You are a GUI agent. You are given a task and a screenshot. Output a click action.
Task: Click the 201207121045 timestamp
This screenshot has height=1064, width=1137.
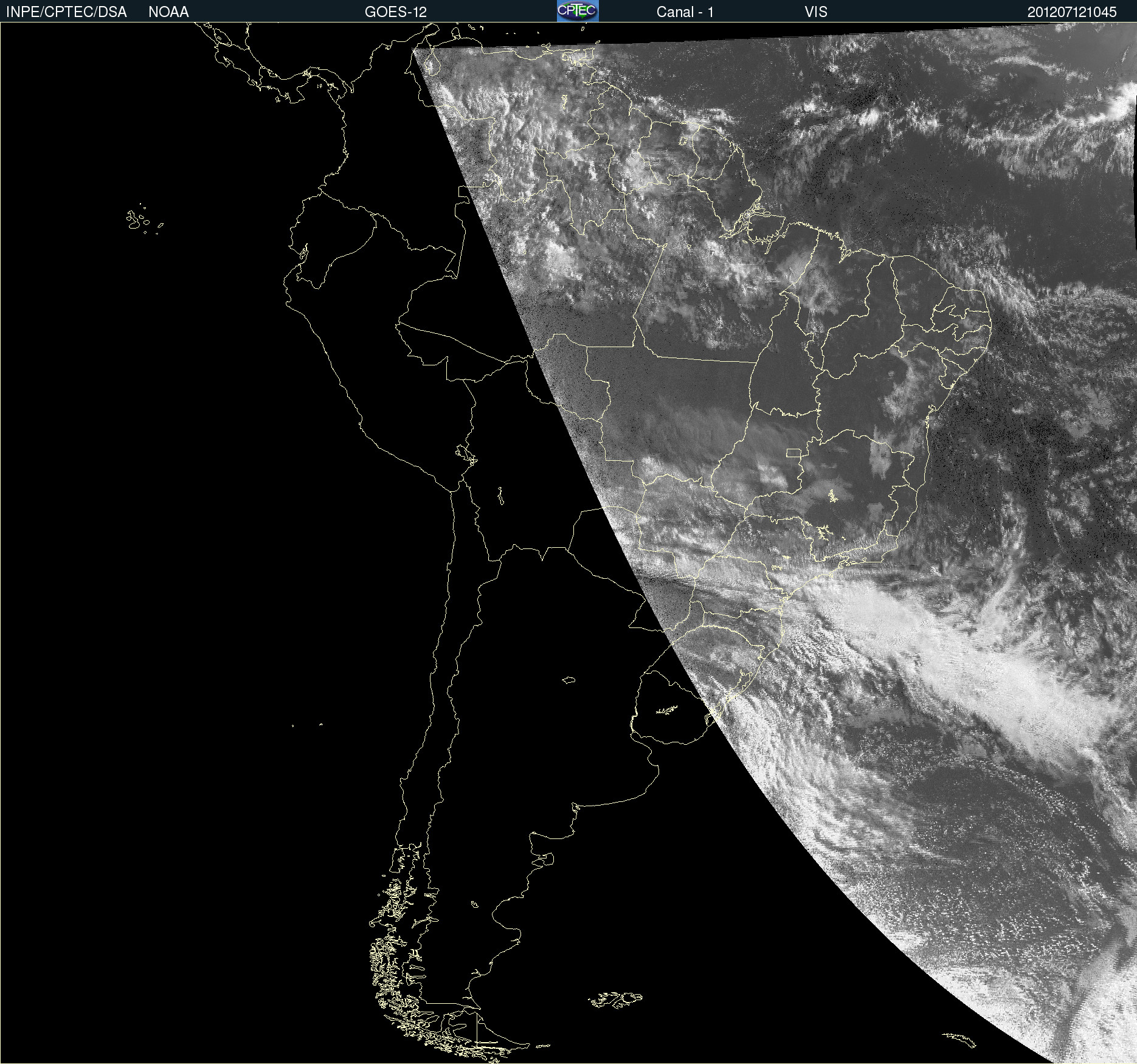point(1072,12)
